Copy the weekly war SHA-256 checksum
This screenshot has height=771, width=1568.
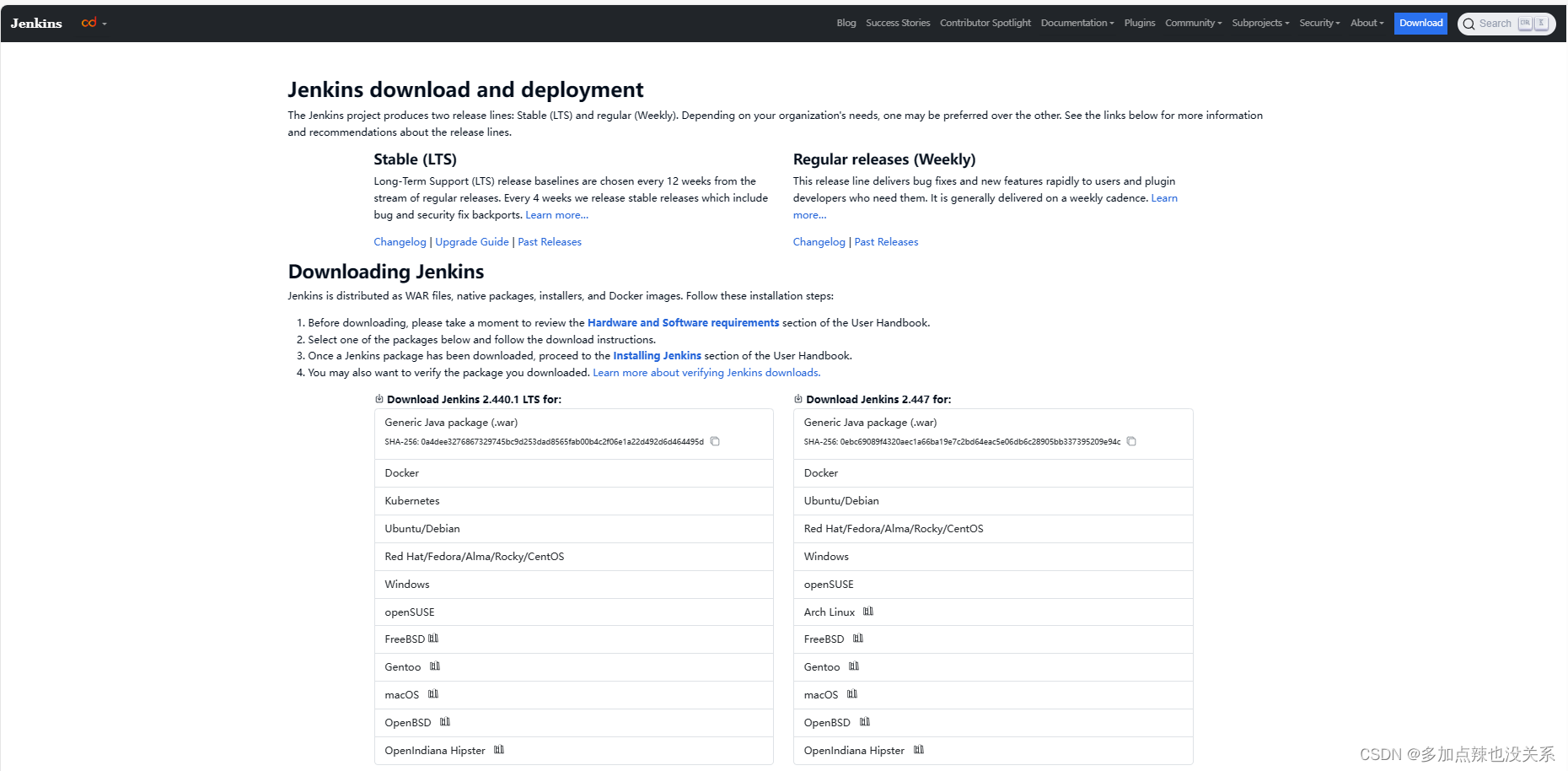click(1131, 441)
